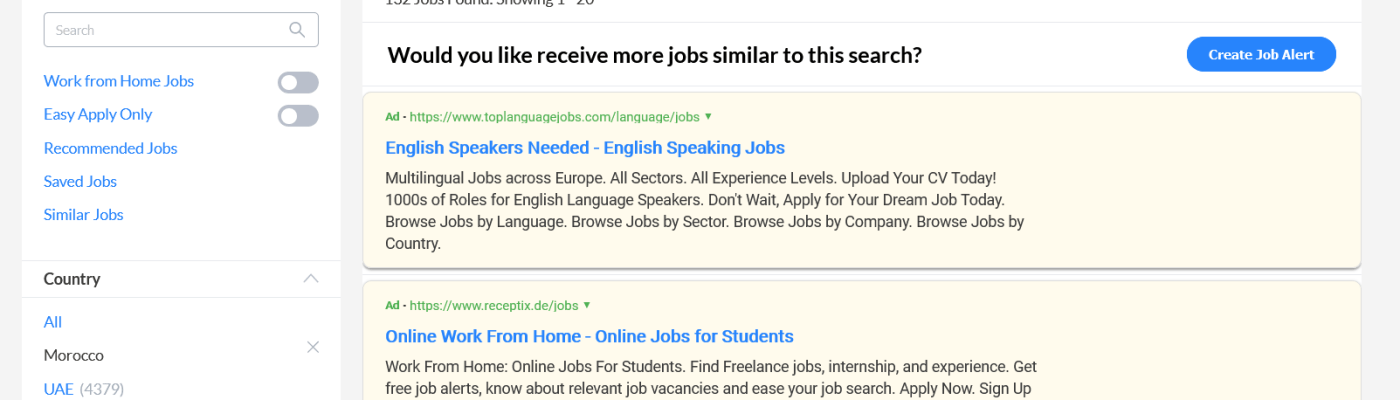Open the Work from Home Jobs link
The image size is (1400, 400).
tap(119, 81)
